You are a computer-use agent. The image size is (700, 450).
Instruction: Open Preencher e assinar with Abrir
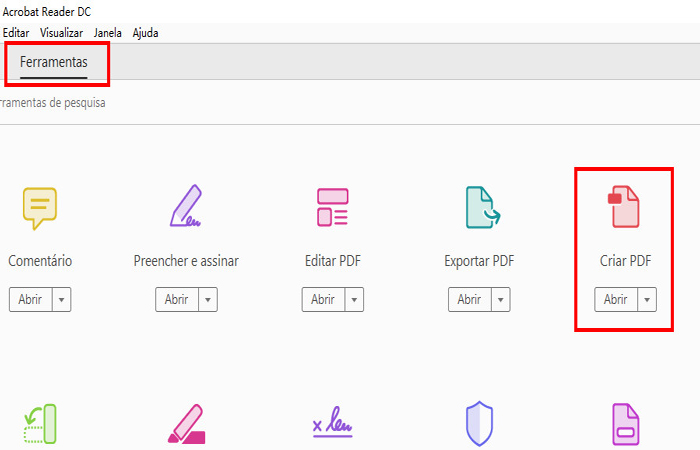click(x=177, y=300)
